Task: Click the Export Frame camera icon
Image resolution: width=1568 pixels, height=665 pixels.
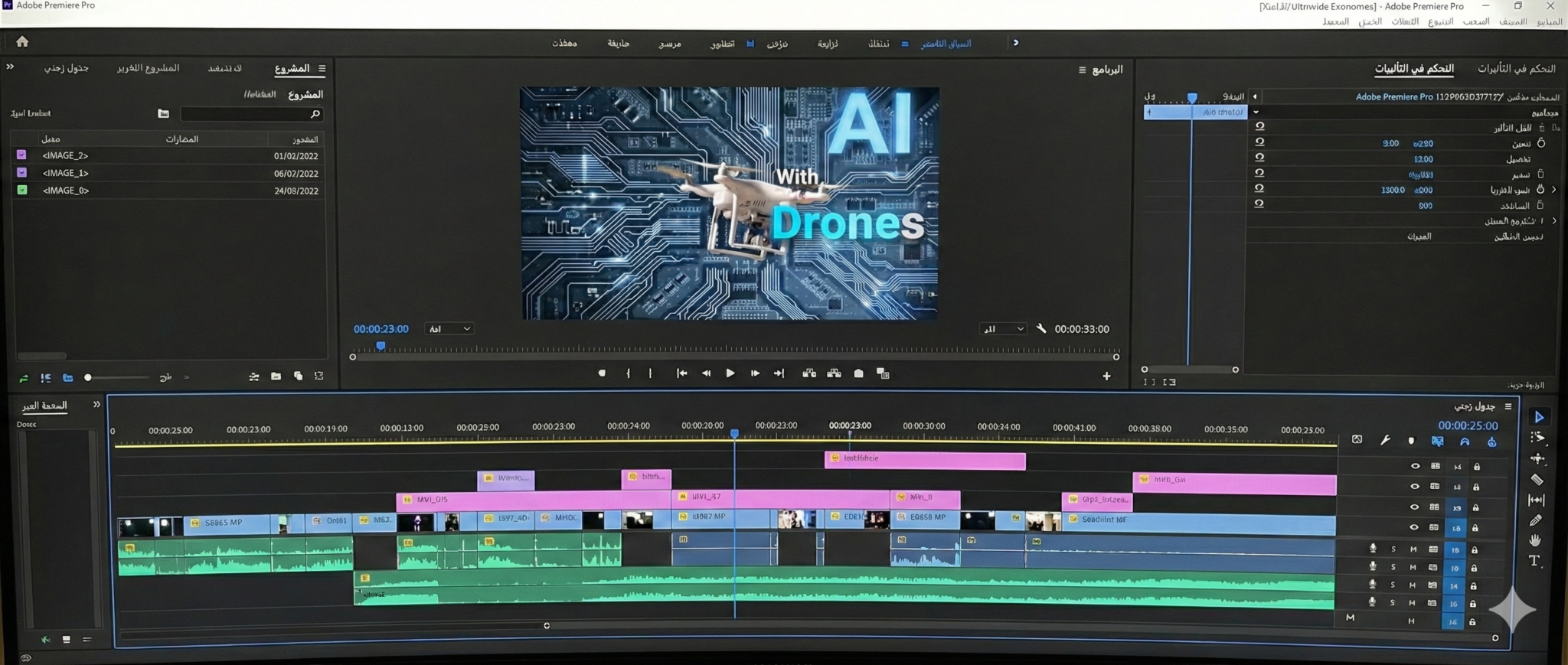Action: [x=858, y=373]
